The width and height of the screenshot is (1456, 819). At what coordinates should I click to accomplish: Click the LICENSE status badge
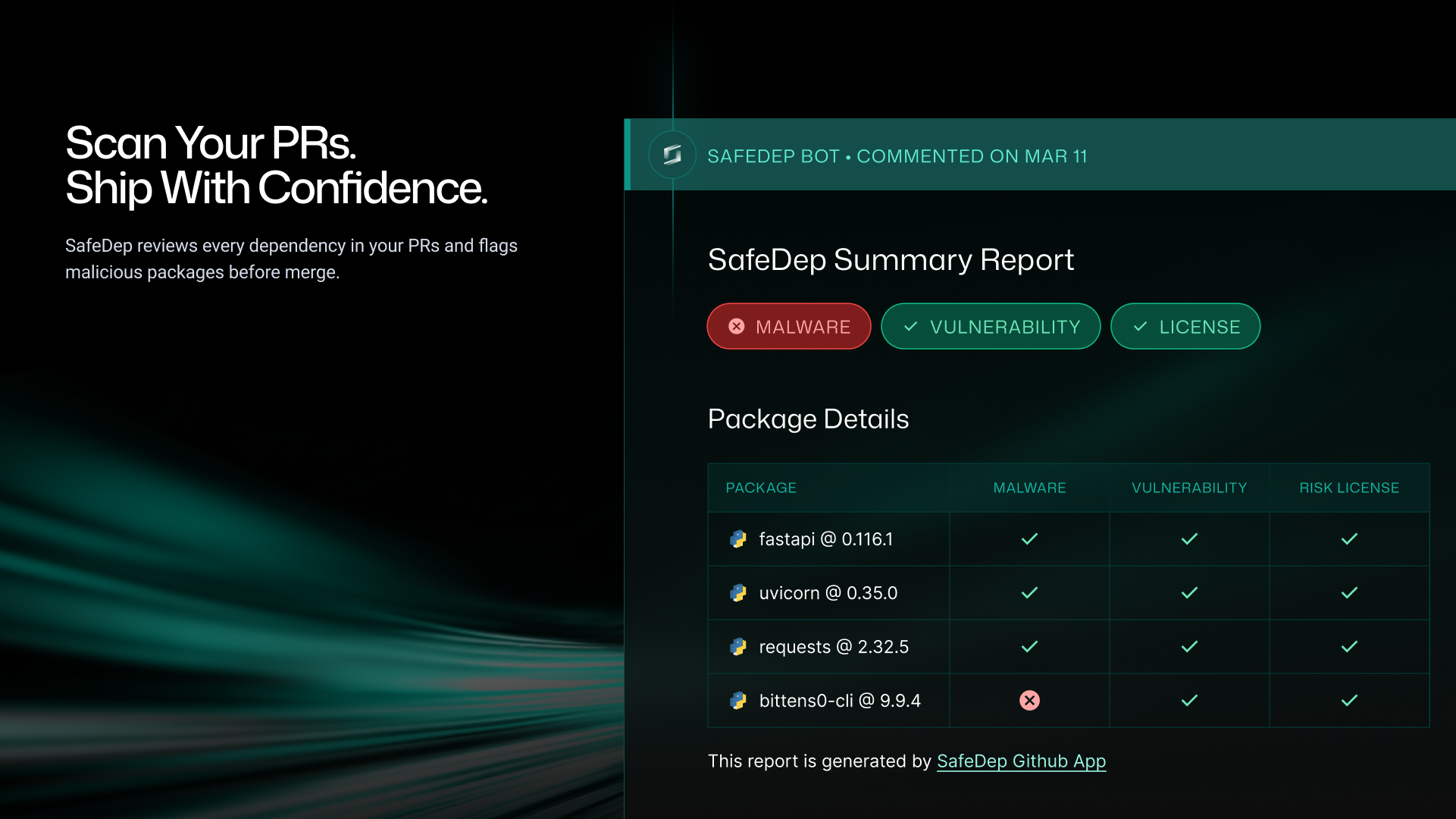(x=1185, y=326)
